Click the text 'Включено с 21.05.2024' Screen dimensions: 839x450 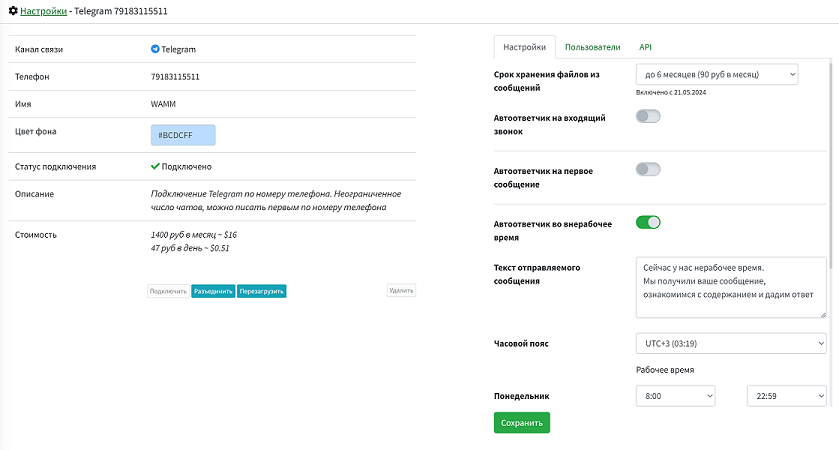click(671, 92)
